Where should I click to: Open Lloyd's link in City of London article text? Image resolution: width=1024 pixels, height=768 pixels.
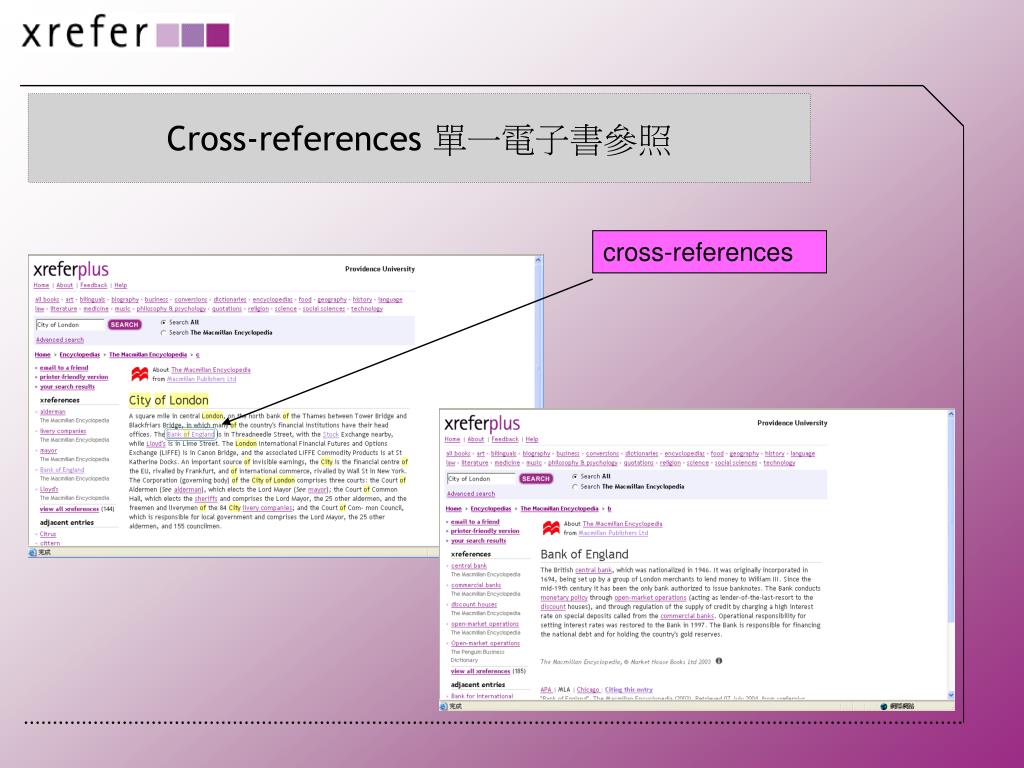[x=156, y=443]
